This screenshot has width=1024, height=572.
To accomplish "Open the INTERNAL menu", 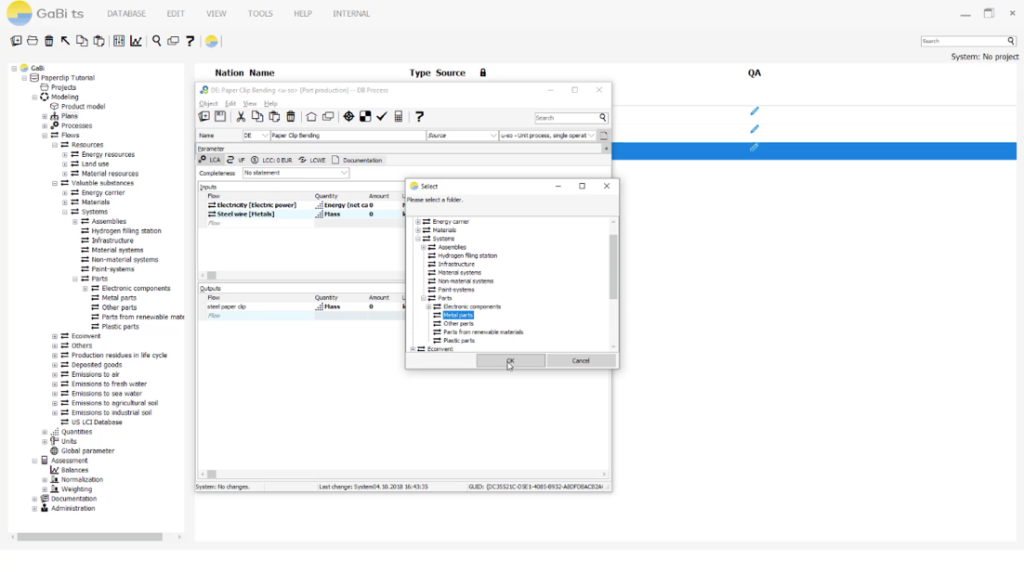I will coord(351,14).
